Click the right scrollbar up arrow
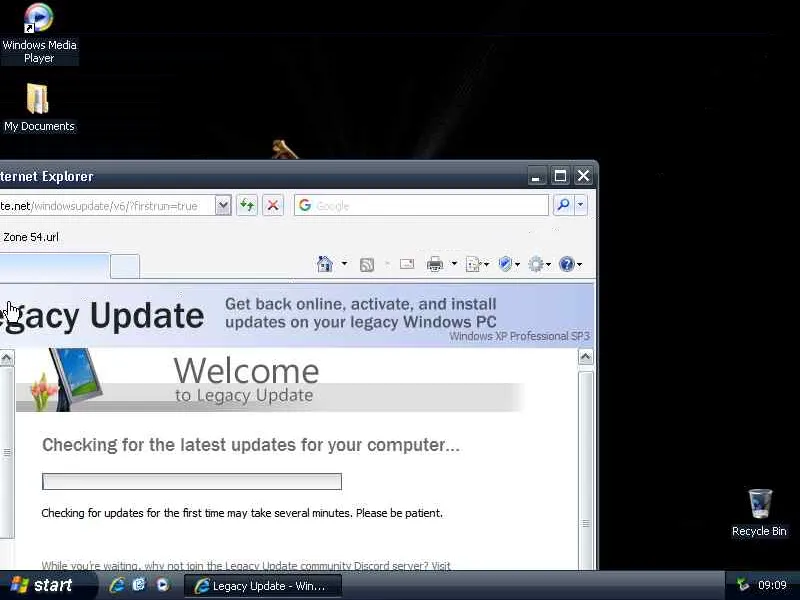 tap(586, 357)
